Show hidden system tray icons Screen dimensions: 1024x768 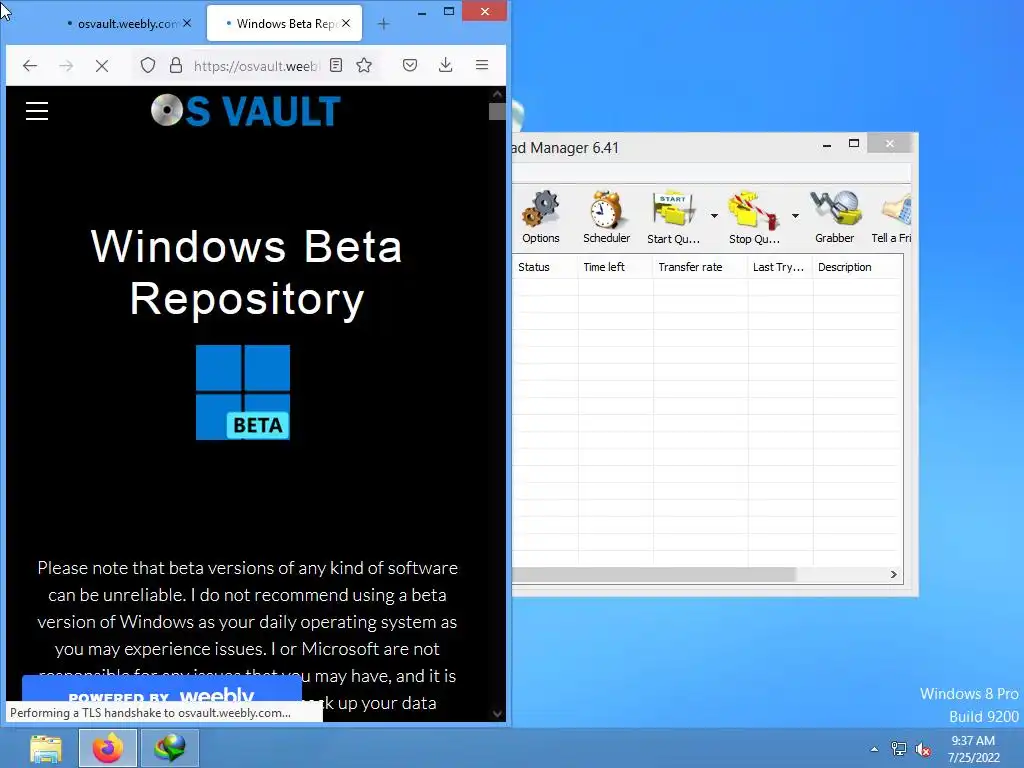pos(874,749)
